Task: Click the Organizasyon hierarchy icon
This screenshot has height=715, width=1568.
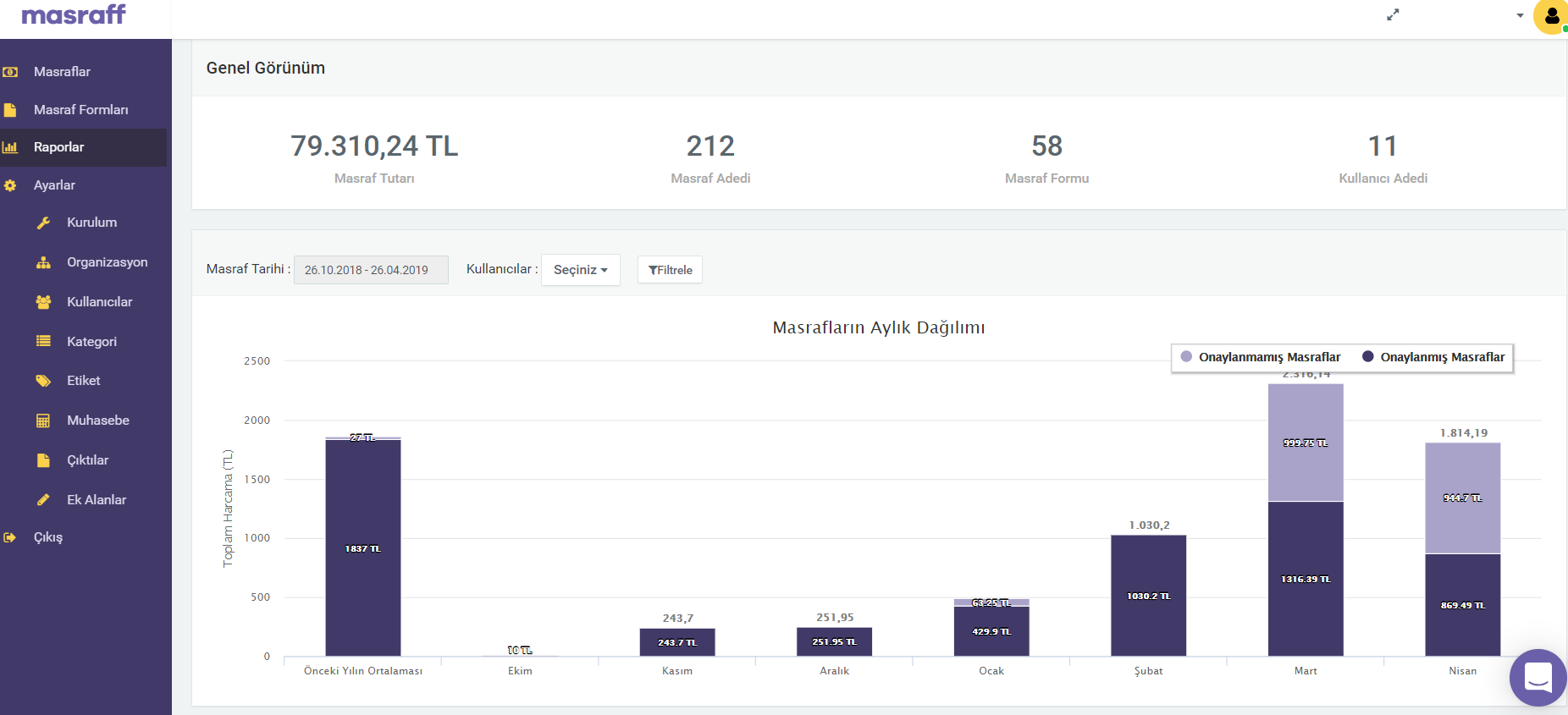Action: click(x=43, y=262)
